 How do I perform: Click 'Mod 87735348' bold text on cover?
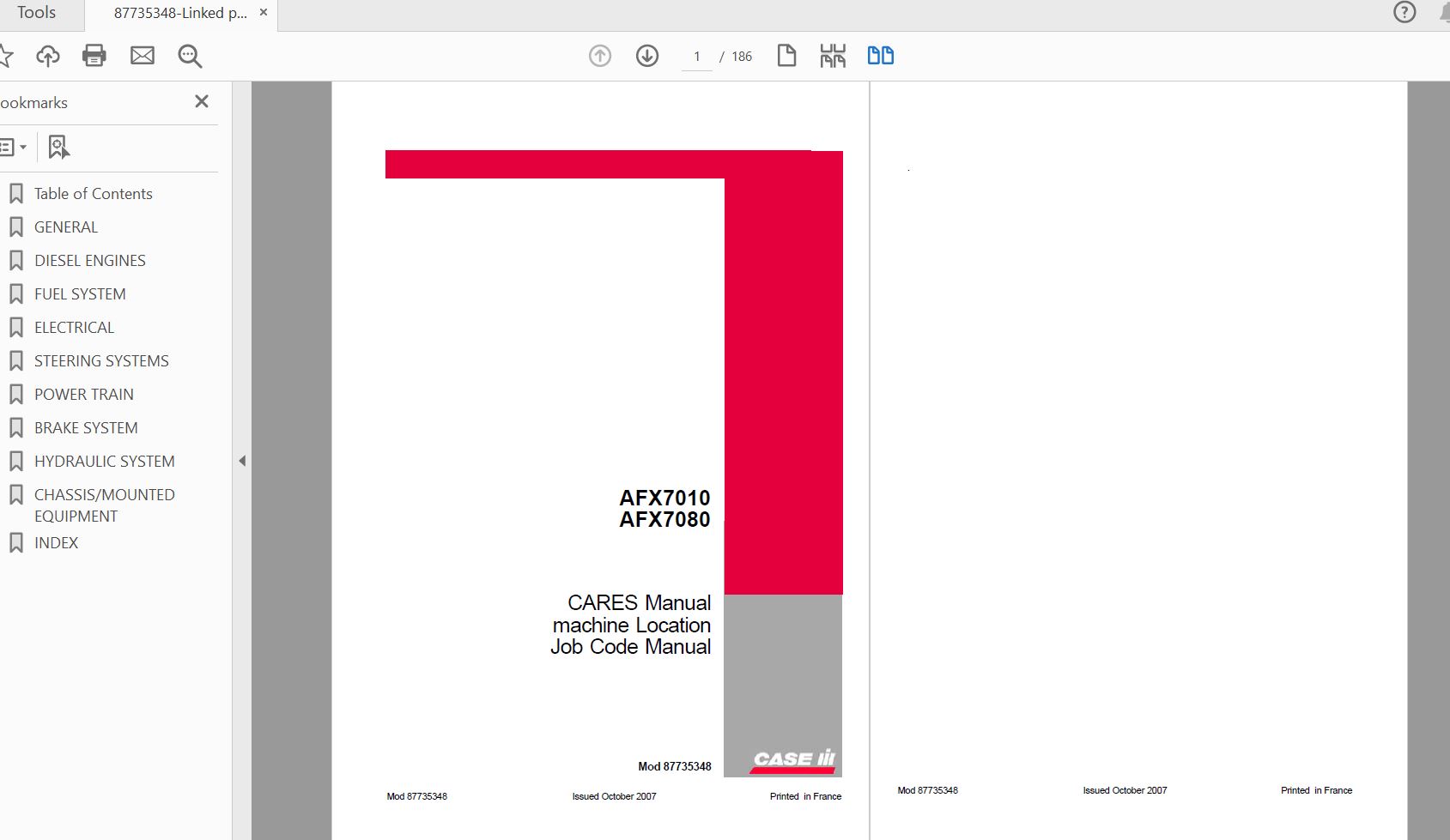tap(675, 767)
